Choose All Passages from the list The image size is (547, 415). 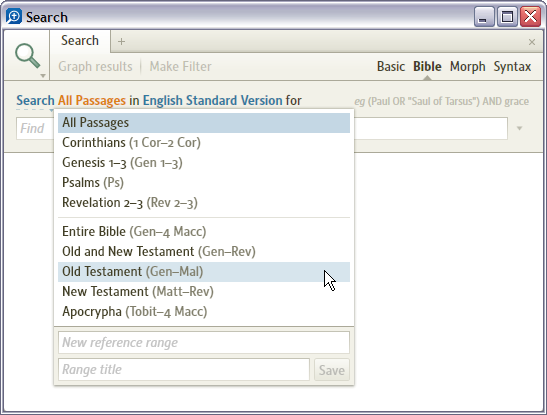click(x=204, y=123)
